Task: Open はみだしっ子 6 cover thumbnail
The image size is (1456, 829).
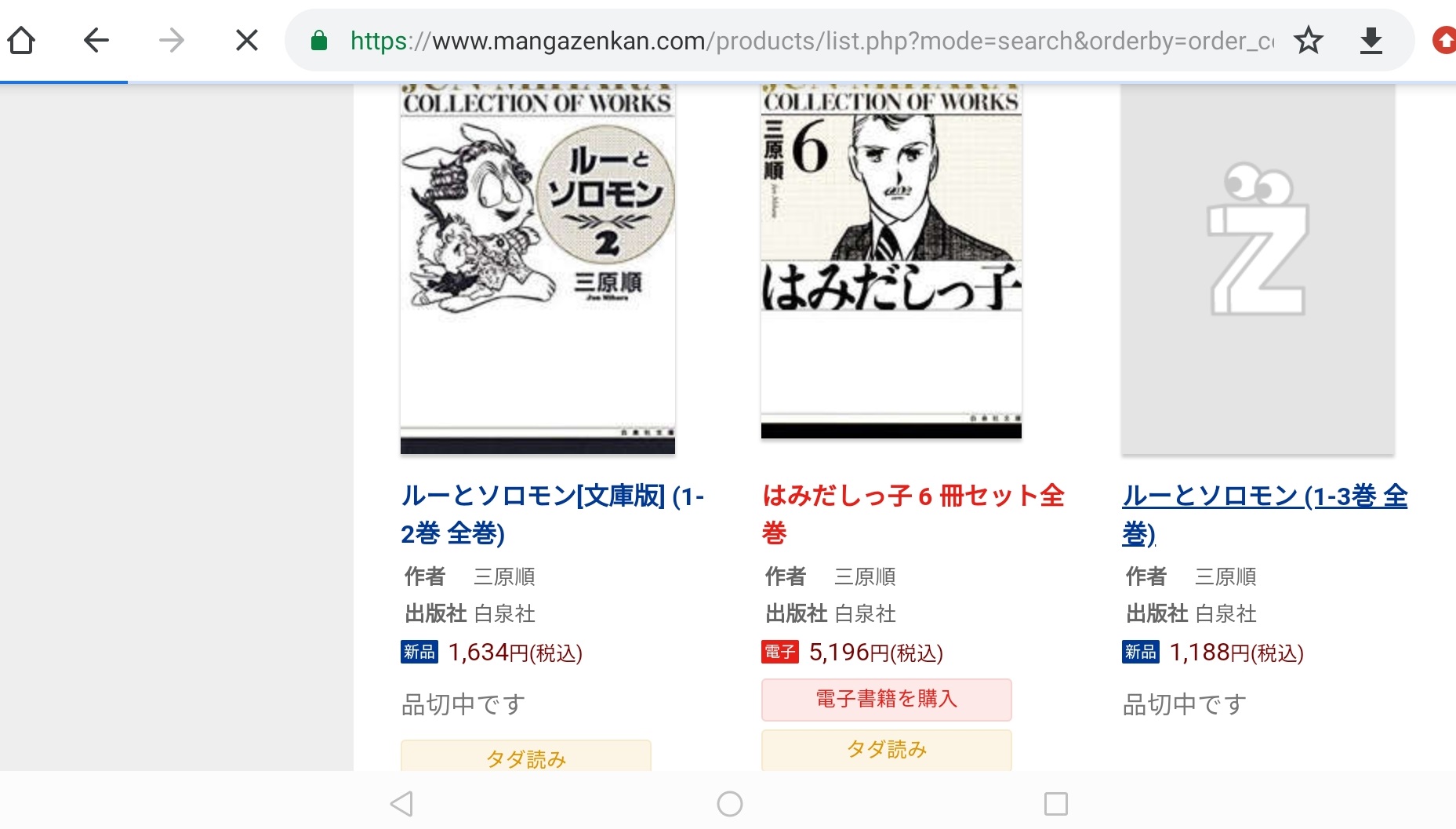Action: pos(891,261)
